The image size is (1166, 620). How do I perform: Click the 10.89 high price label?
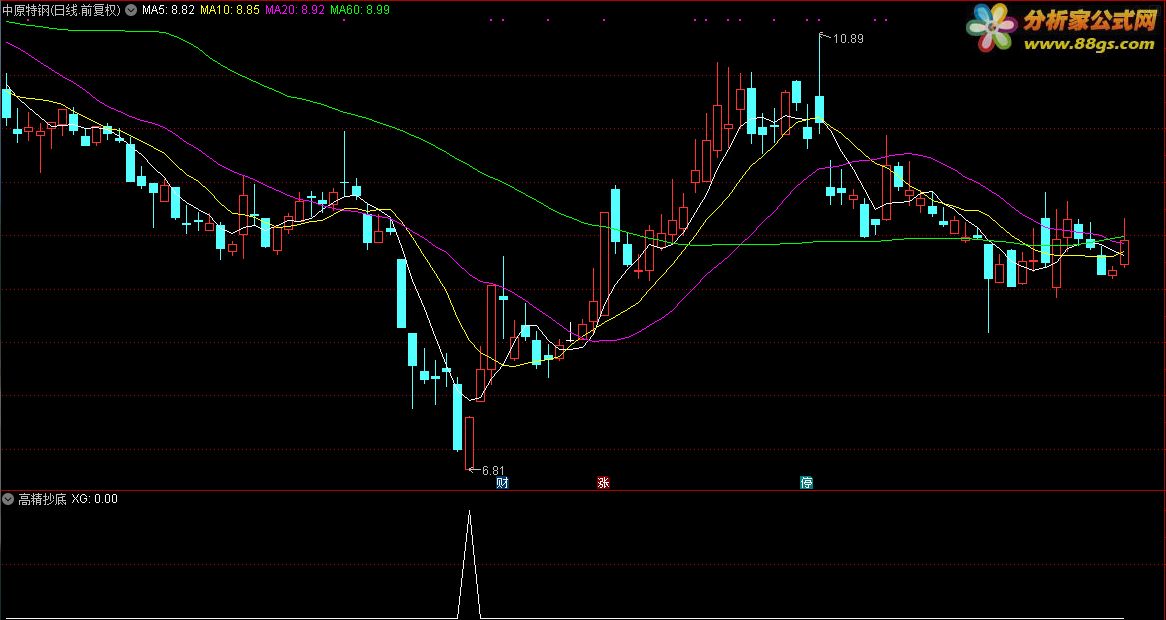pos(848,39)
